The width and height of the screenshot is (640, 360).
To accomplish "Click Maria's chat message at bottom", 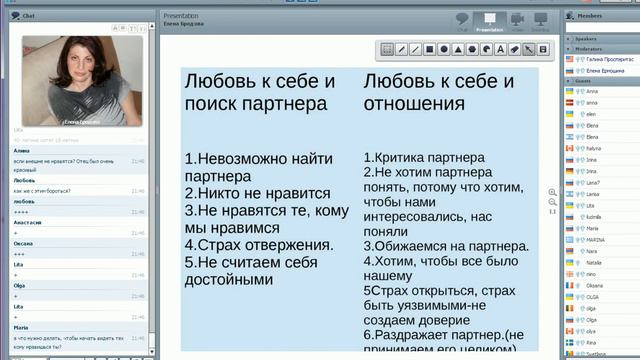I will pyautogui.click(x=69, y=342).
